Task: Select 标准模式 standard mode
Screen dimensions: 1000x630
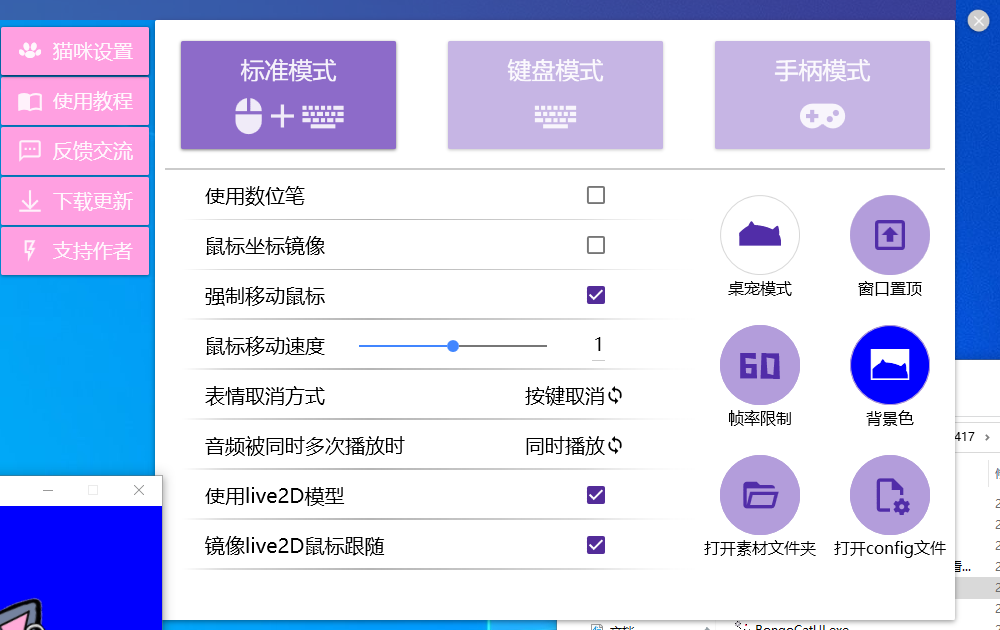Action: tap(288, 95)
